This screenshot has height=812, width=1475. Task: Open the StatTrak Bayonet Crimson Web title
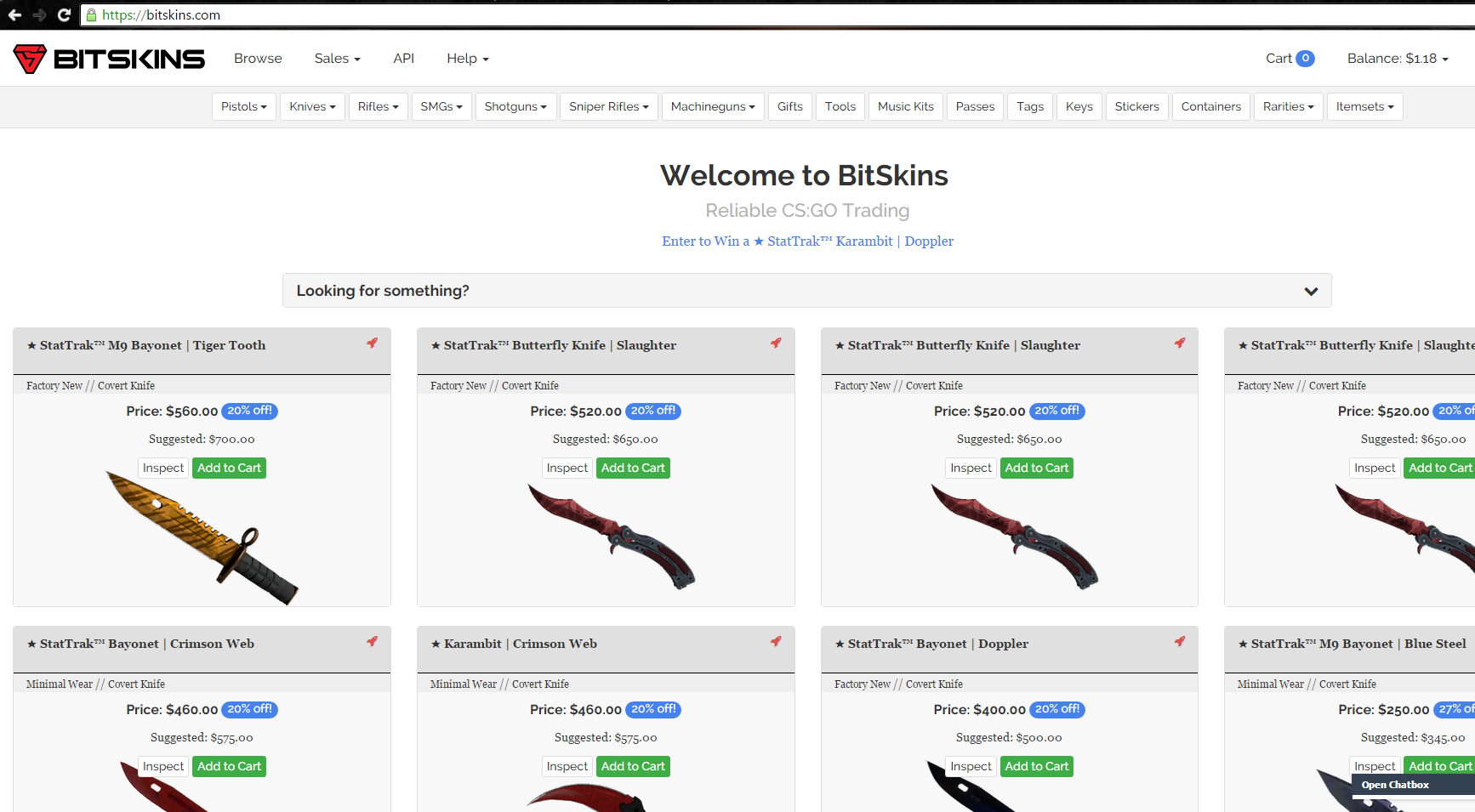[140, 644]
